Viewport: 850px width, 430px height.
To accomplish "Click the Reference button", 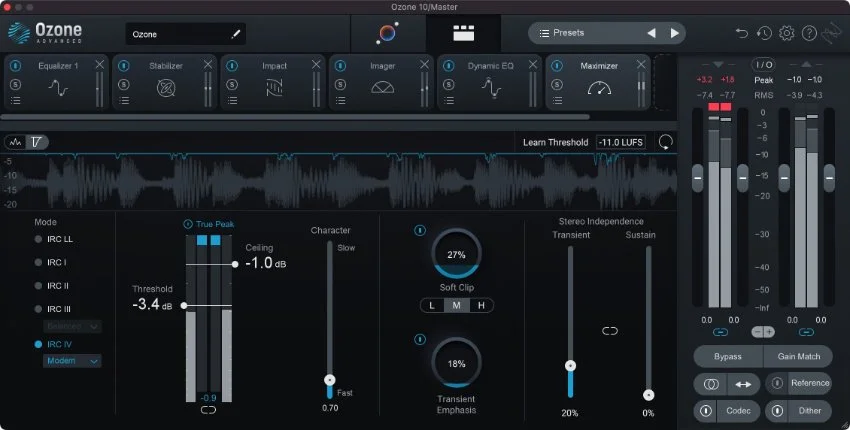I will tap(810, 383).
